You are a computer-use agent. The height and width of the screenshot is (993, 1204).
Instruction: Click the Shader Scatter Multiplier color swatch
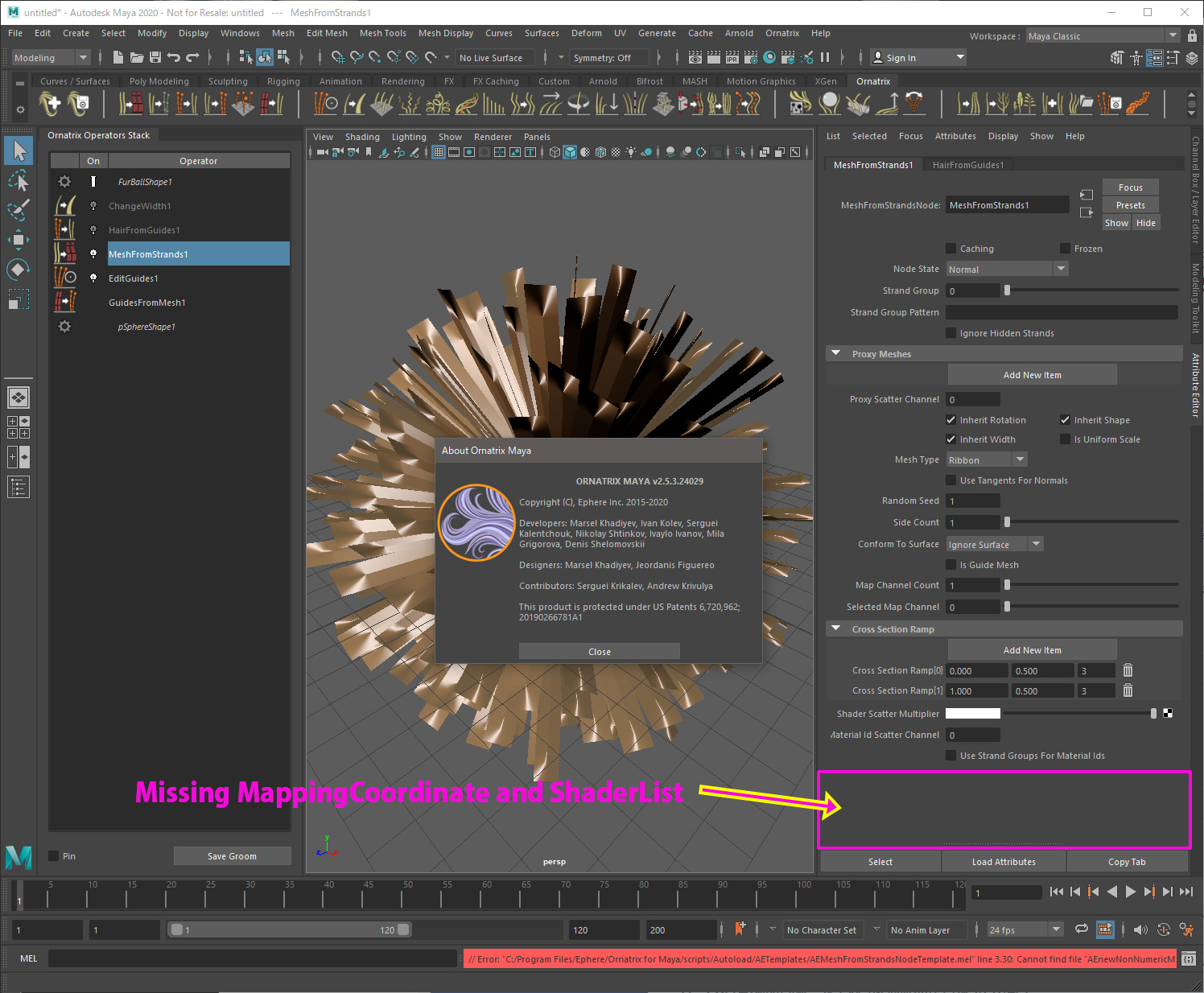tap(972, 713)
